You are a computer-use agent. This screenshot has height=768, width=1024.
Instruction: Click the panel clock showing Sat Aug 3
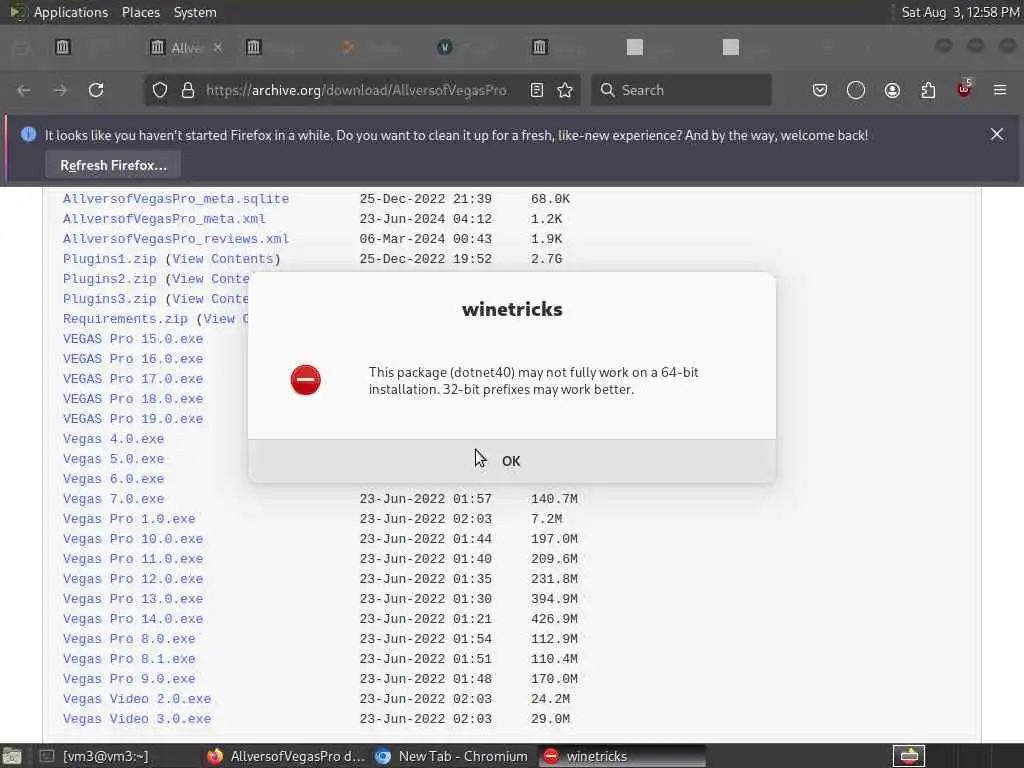960,12
